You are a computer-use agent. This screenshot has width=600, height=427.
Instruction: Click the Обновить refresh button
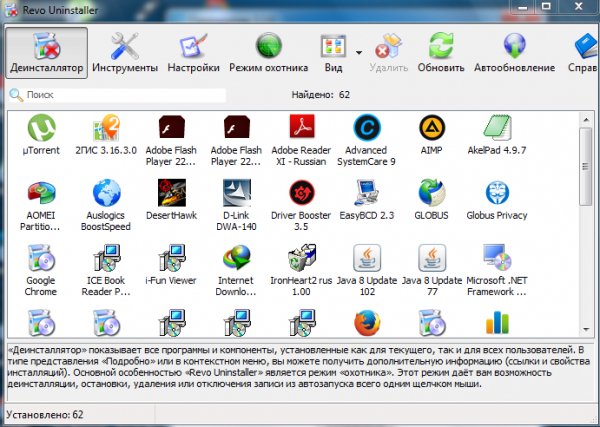pyautogui.click(x=441, y=52)
